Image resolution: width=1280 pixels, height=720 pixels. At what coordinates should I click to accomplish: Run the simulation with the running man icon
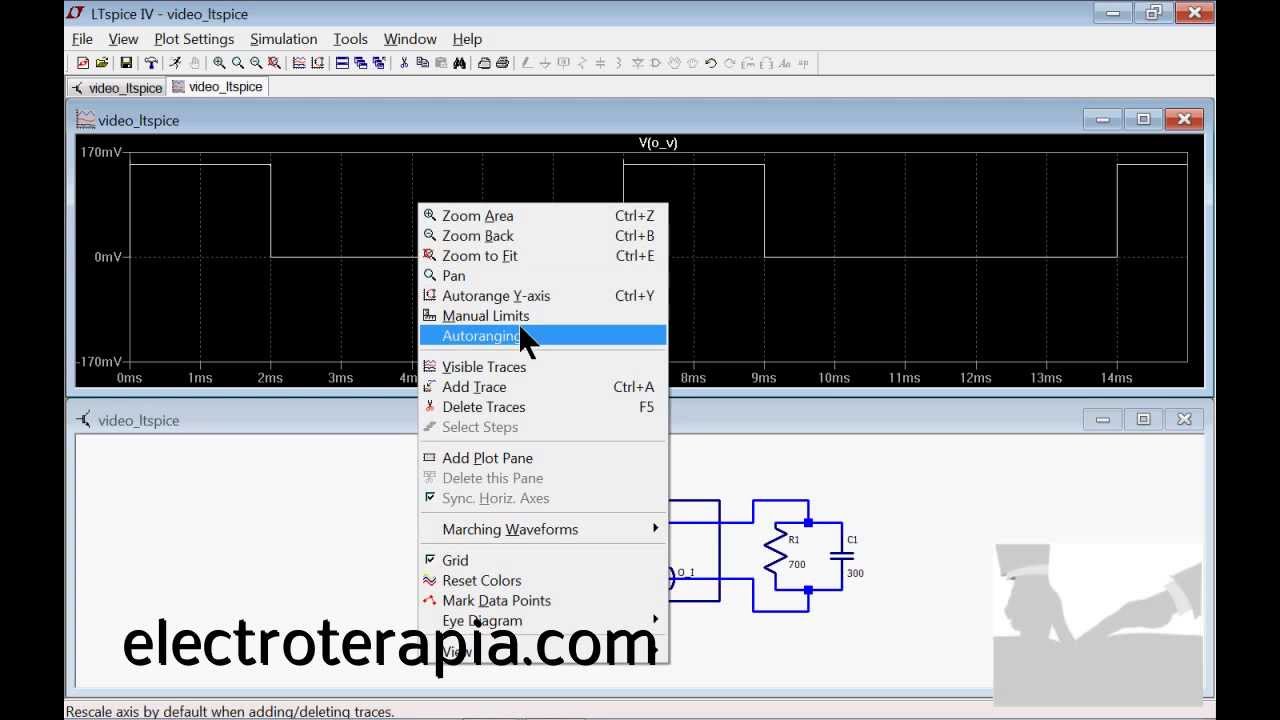pos(175,63)
